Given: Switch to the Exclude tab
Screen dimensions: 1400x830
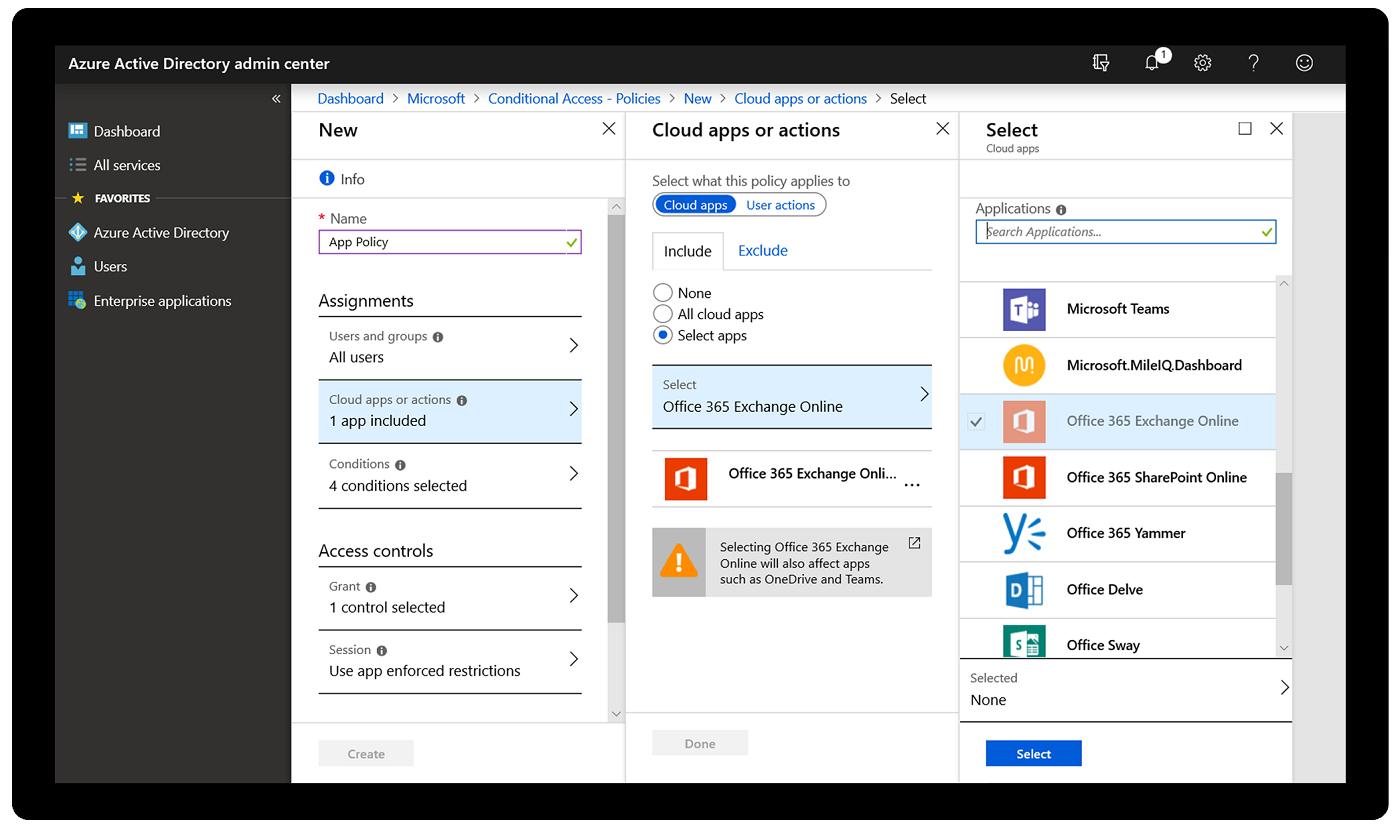Looking at the screenshot, I should pos(762,250).
